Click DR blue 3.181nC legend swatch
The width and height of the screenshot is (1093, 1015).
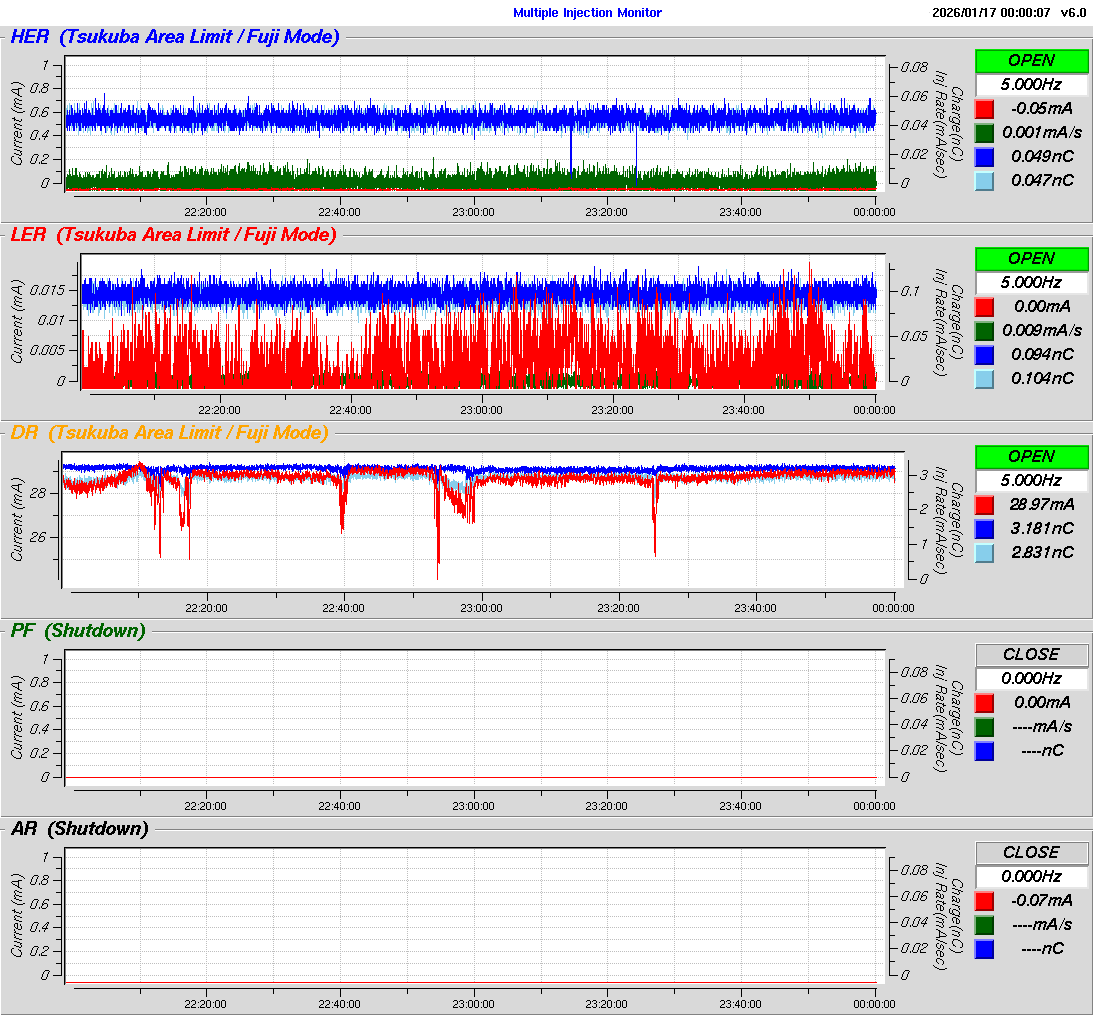point(985,528)
